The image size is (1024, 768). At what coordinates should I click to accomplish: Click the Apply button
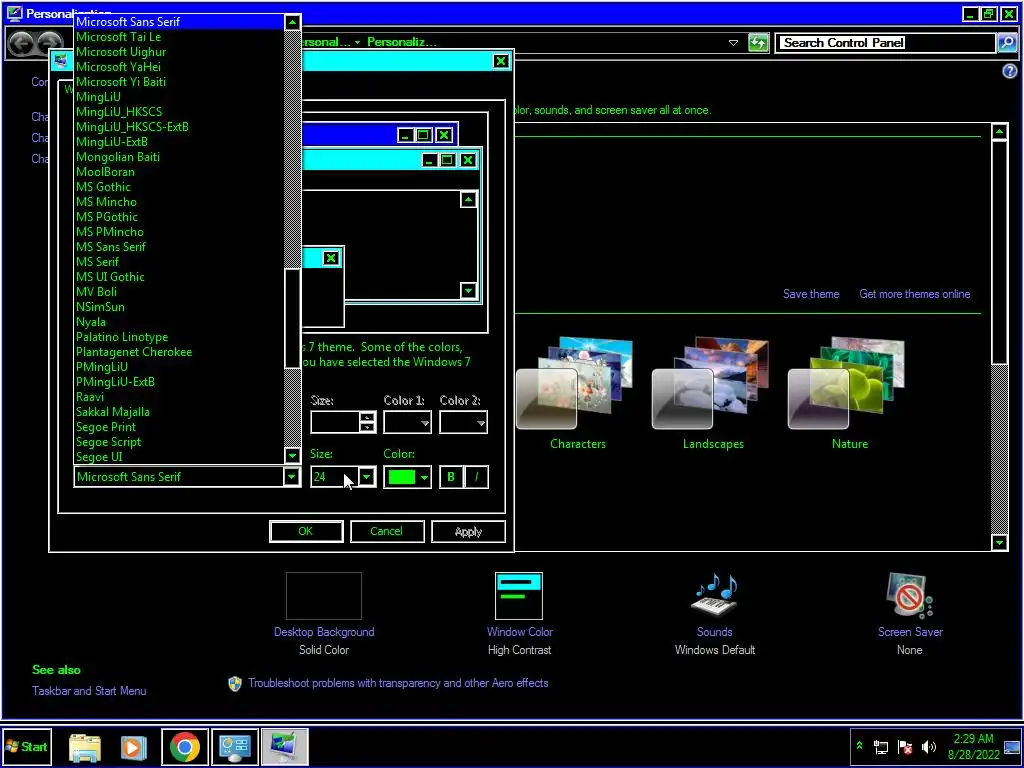(468, 531)
